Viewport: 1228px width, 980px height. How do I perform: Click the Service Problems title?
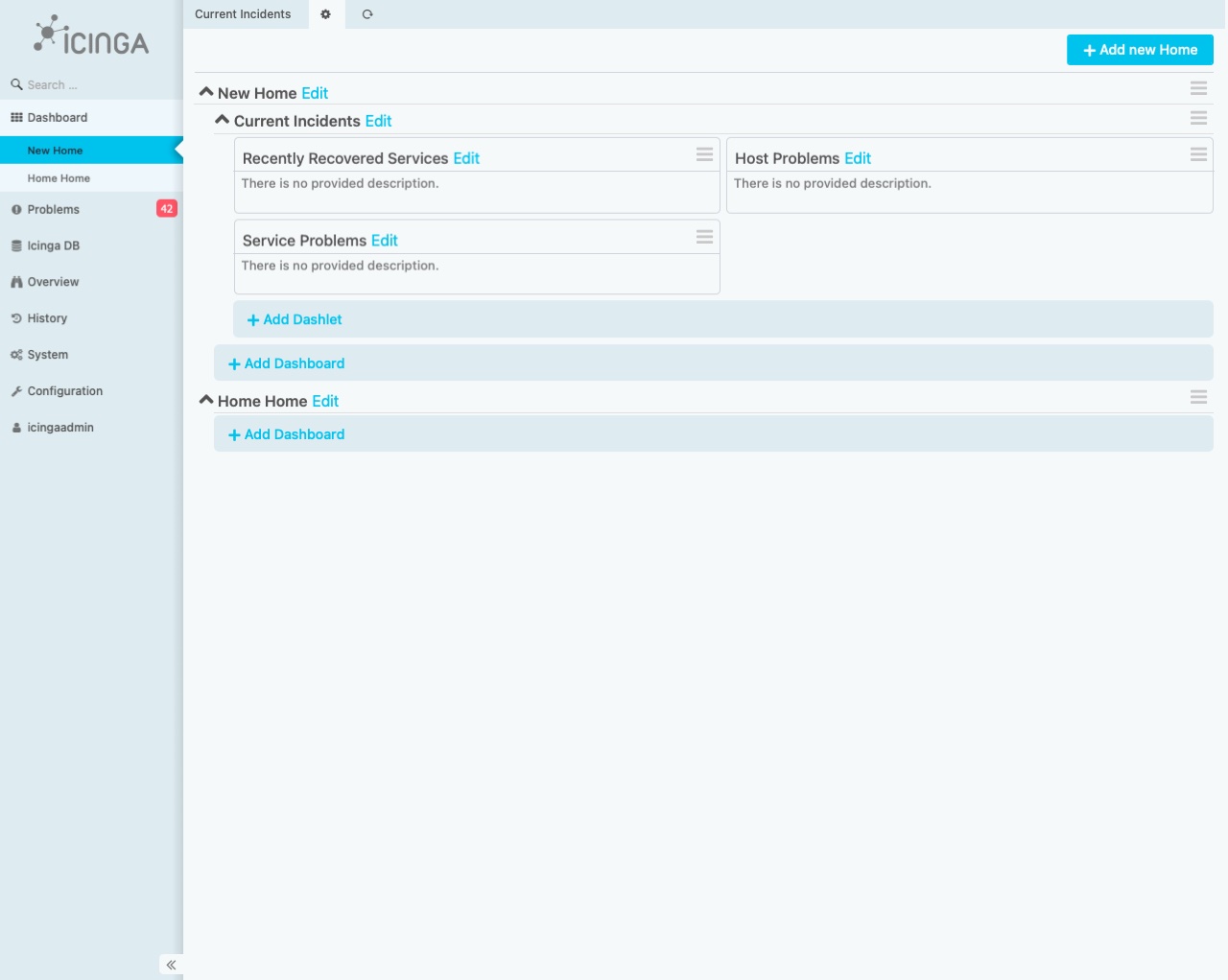pyautogui.click(x=305, y=241)
